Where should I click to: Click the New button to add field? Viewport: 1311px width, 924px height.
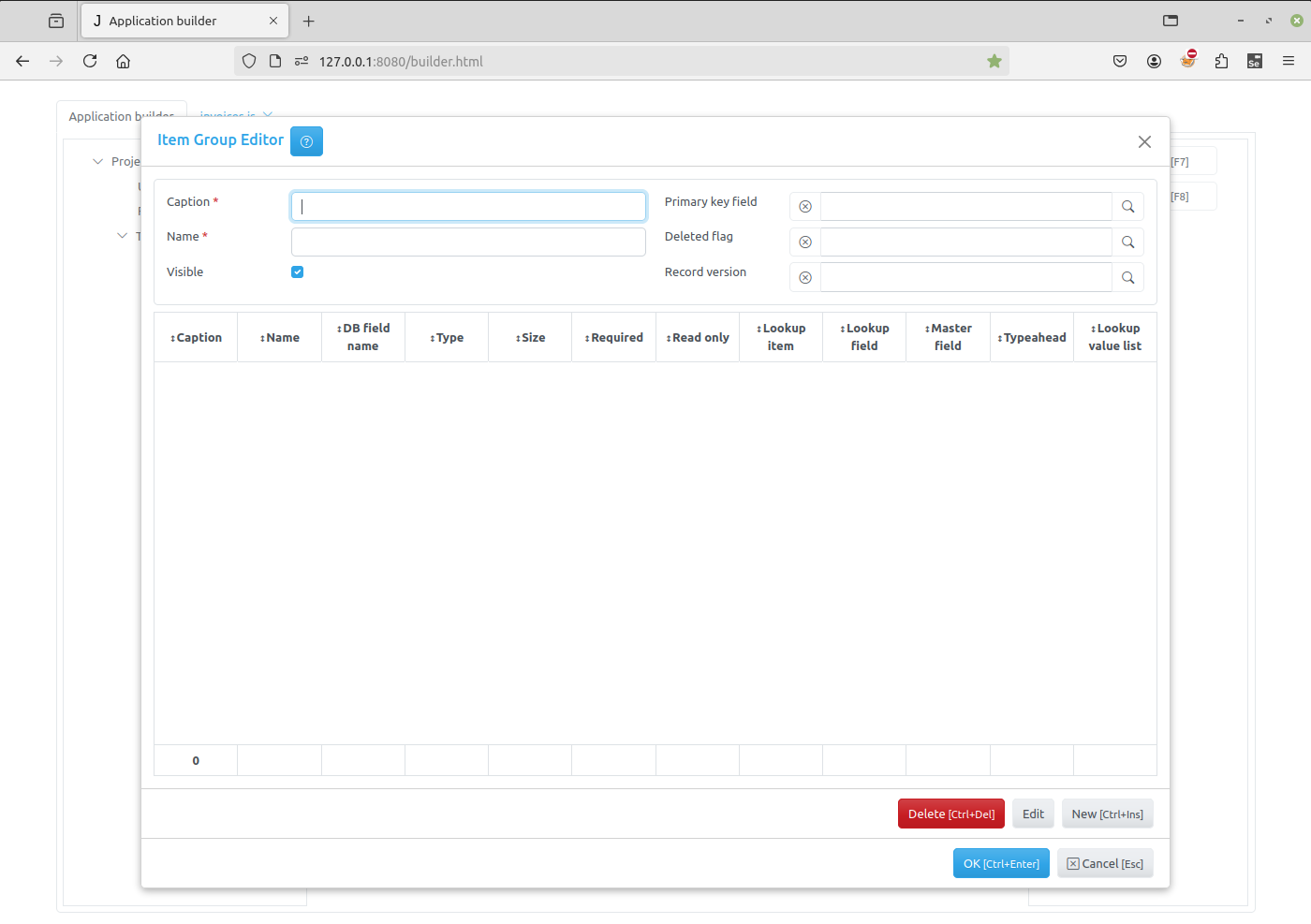[x=1107, y=814]
